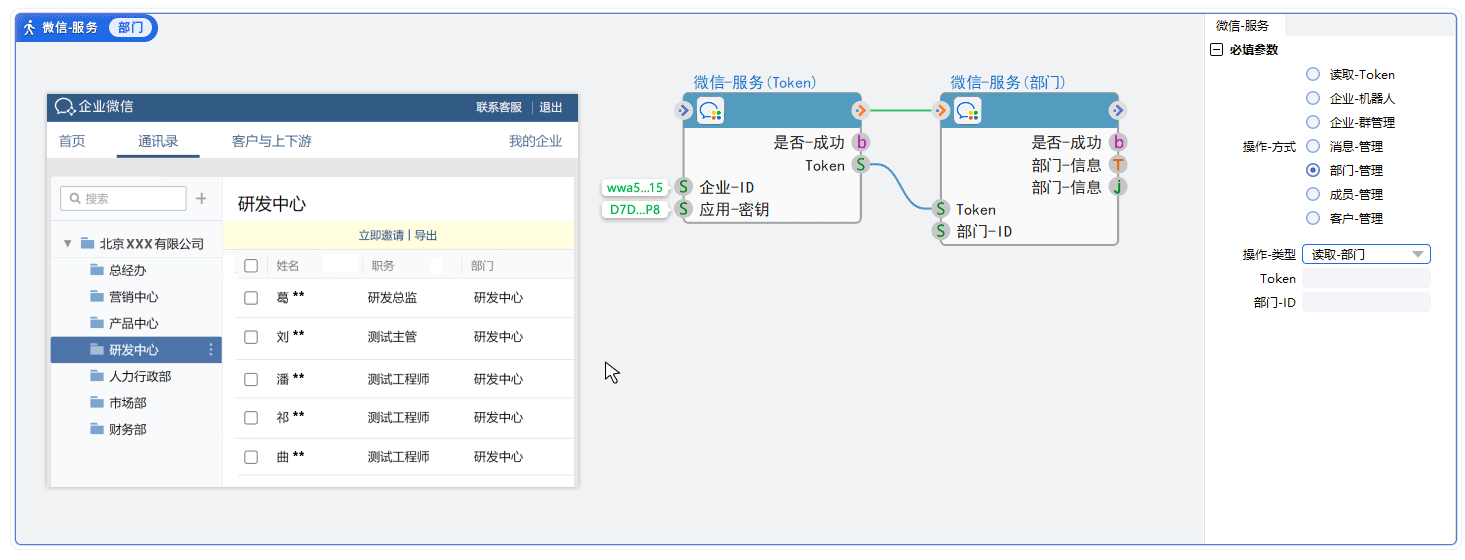Select the 读取-Token radio option
1465x560 pixels.
tap(1313, 75)
